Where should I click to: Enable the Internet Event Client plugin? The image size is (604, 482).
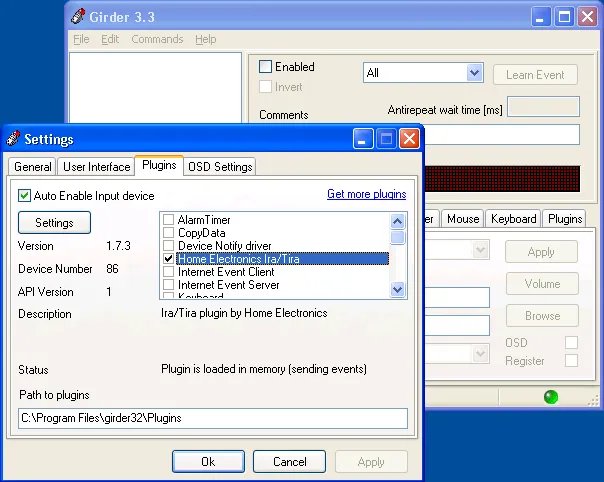[x=168, y=272]
